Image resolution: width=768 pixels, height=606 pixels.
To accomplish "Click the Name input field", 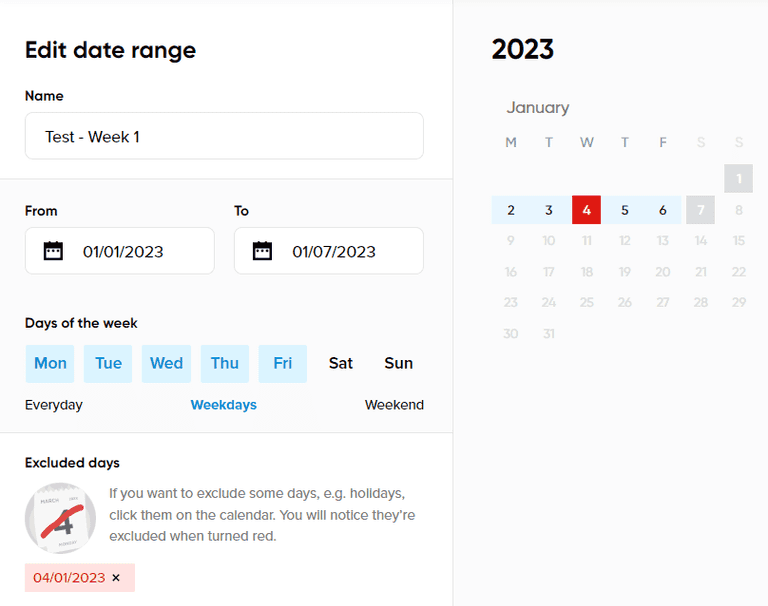I will pos(224,136).
